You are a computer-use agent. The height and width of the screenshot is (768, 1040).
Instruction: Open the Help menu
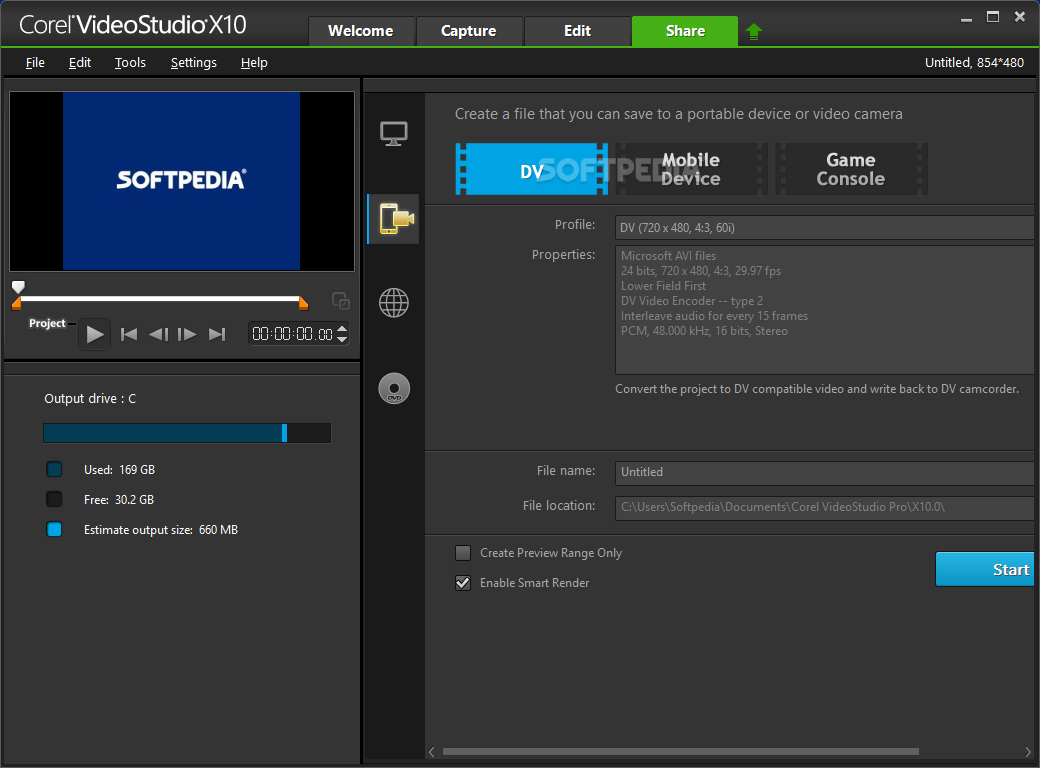point(254,62)
